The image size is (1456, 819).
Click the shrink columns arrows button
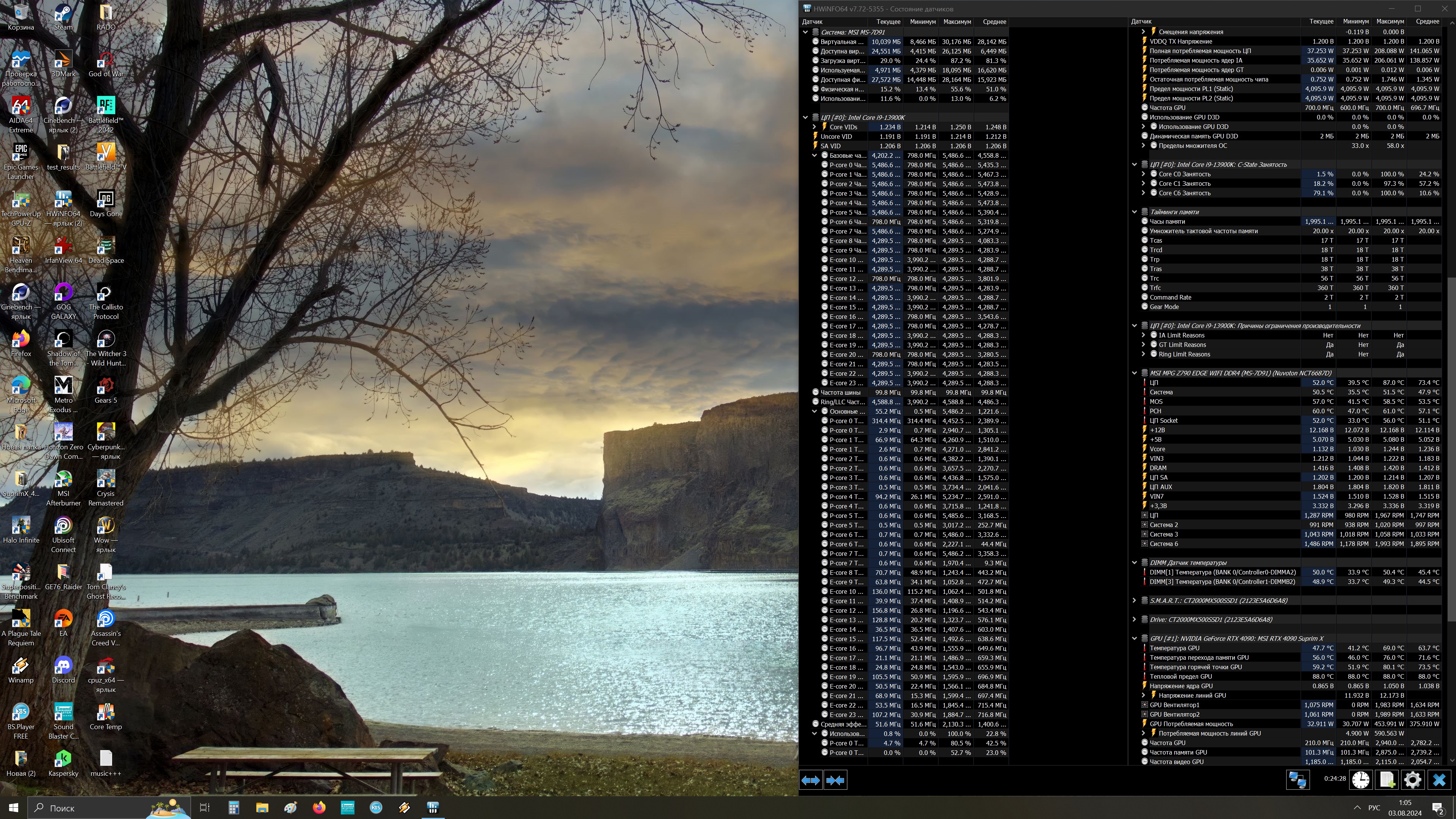(x=835, y=780)
